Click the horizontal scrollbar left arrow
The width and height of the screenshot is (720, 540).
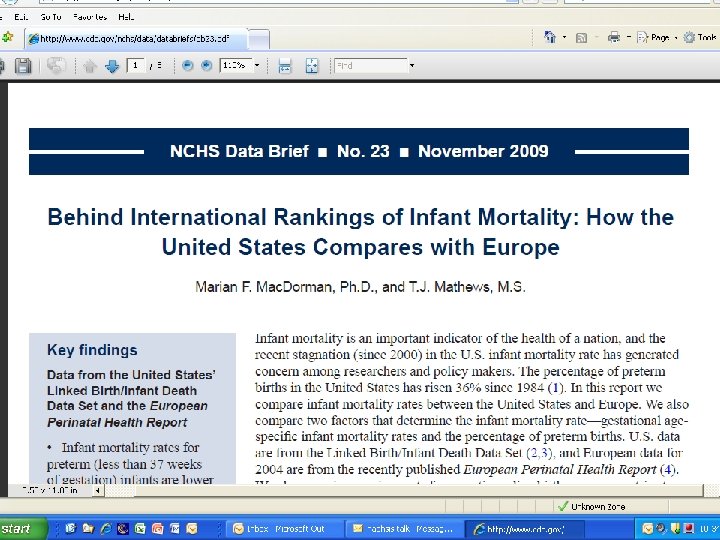[x=97, y=490]
